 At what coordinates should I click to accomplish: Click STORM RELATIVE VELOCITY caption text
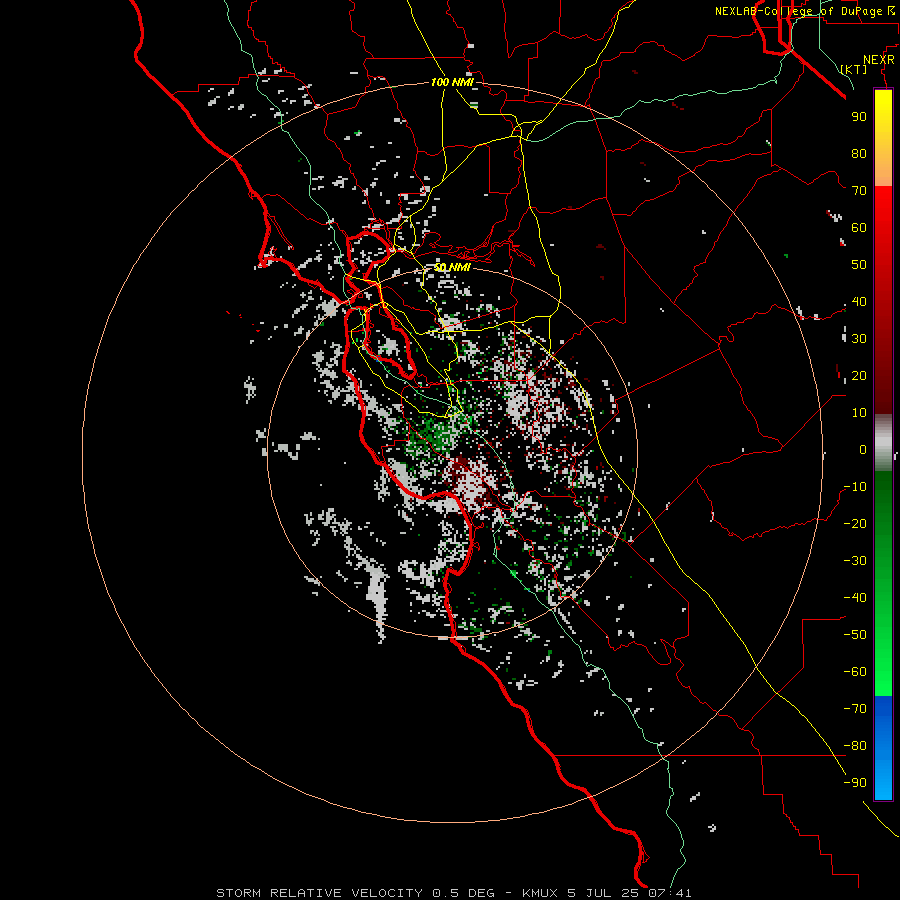[x=319, y=893]
